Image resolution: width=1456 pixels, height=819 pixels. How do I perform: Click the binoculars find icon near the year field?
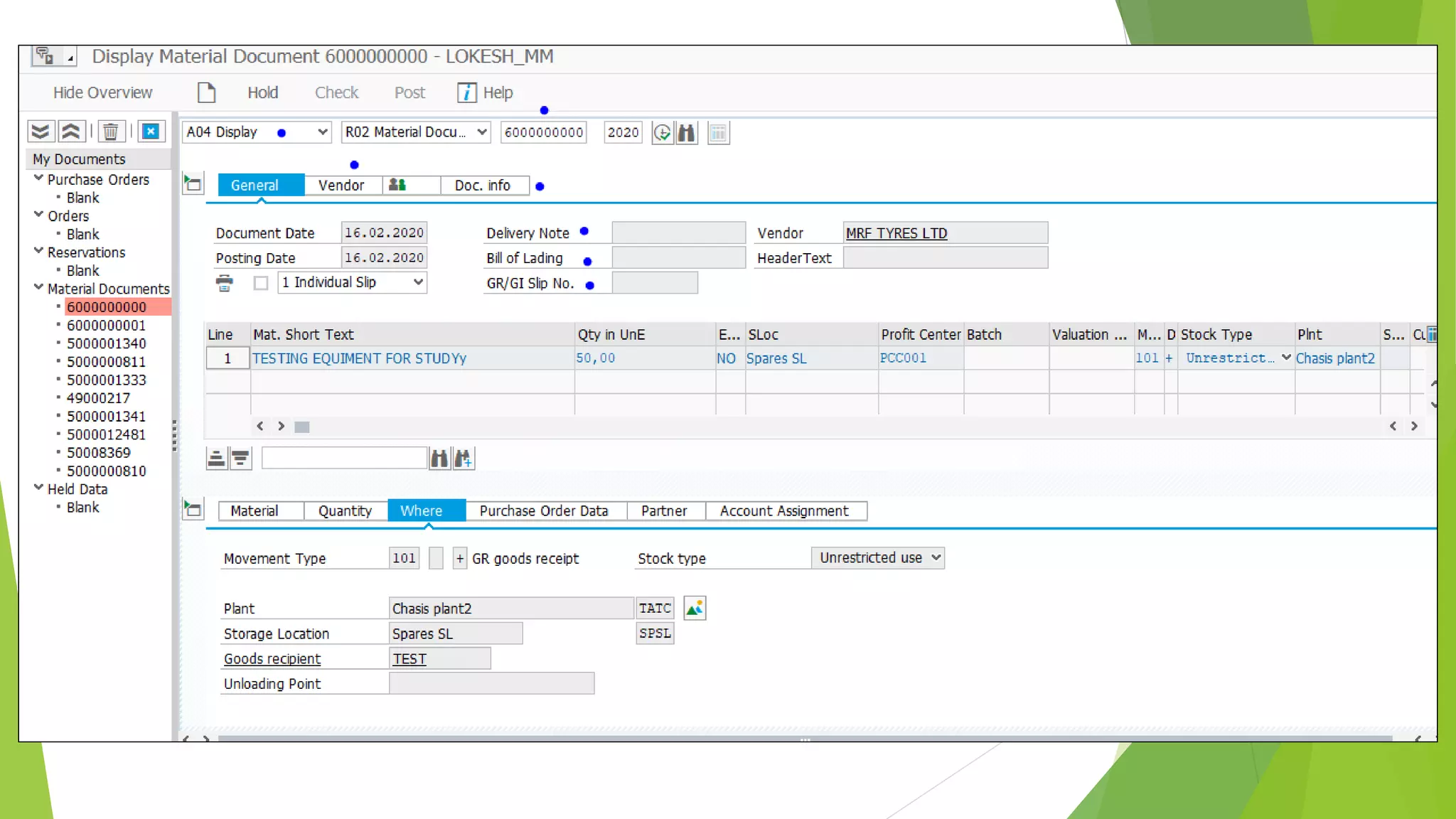(x=686, y=133)
